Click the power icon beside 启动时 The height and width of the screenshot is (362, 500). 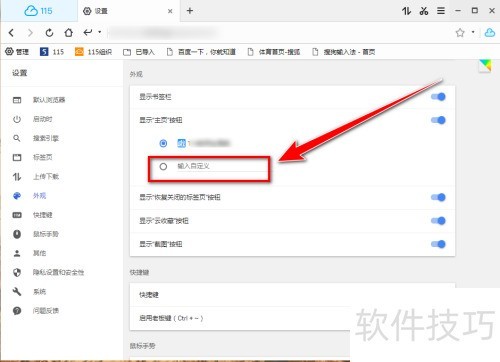pos(17,119)
